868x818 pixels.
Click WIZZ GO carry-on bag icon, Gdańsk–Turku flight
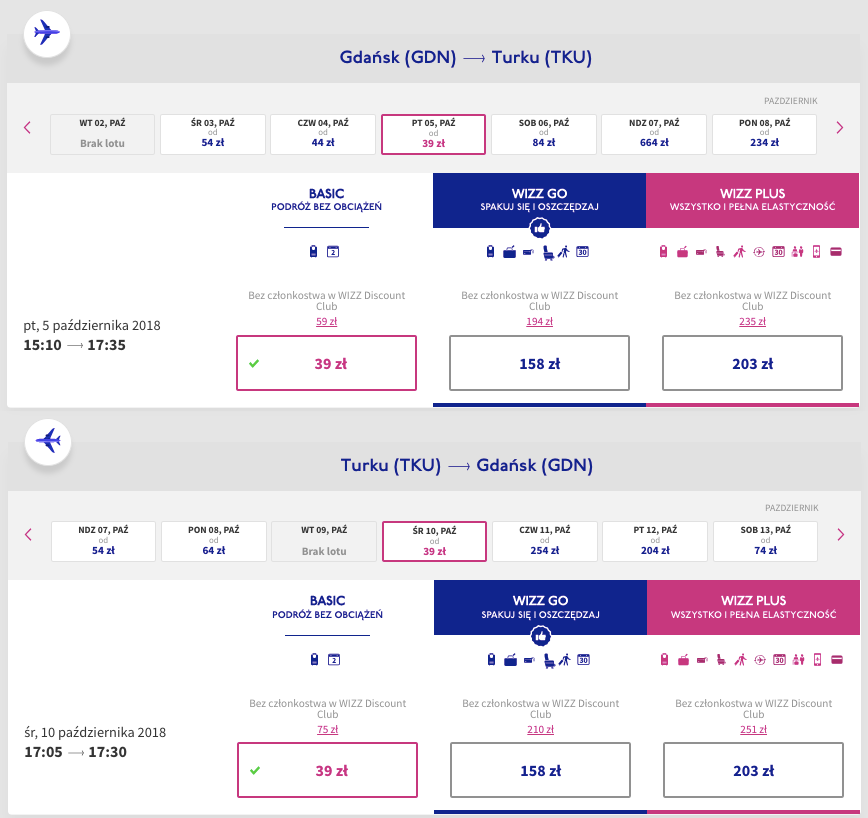click(490, 252)
